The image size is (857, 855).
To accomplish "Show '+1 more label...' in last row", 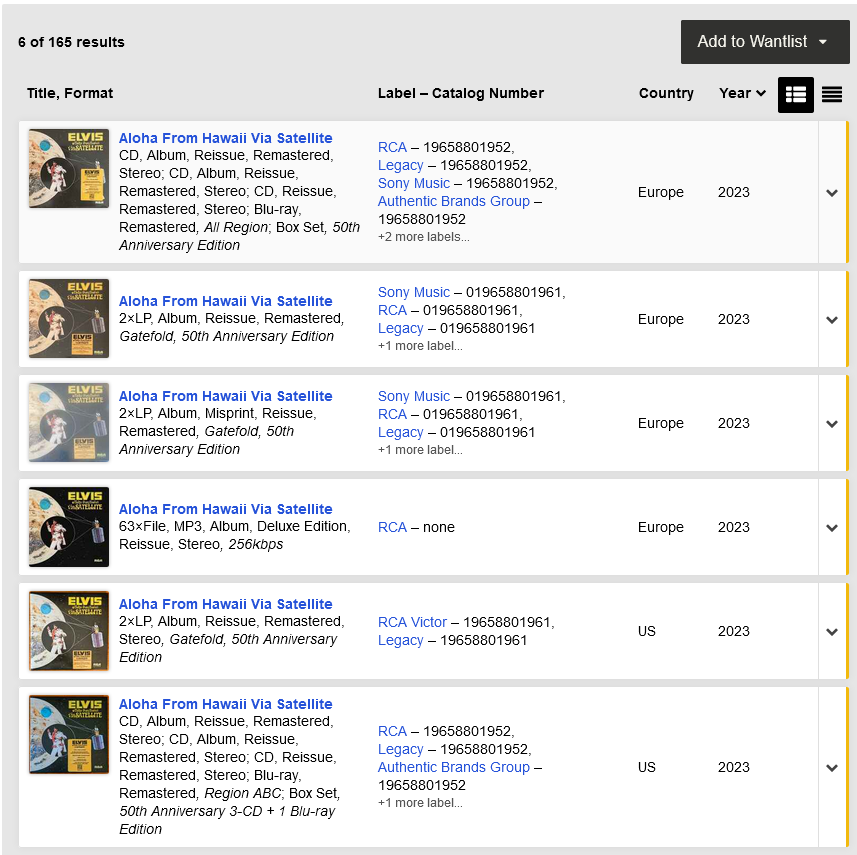I will tap(420, 803).
